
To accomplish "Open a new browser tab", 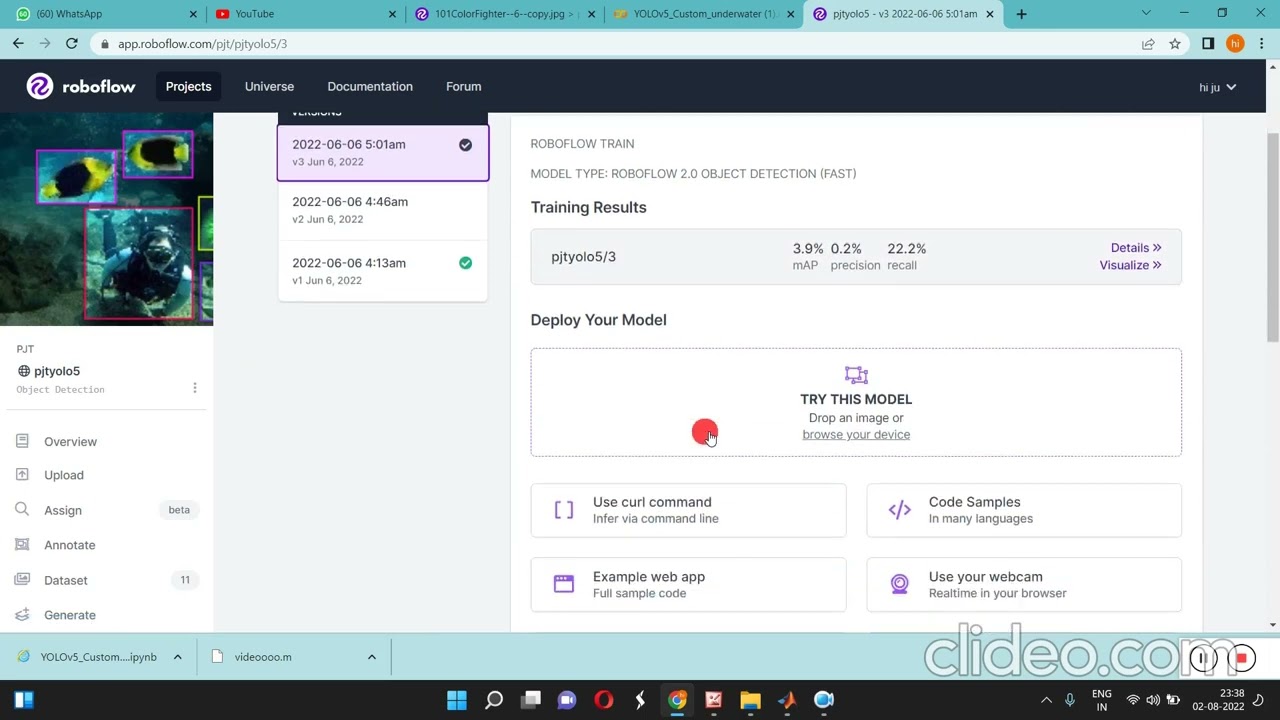I will 1021,14.
